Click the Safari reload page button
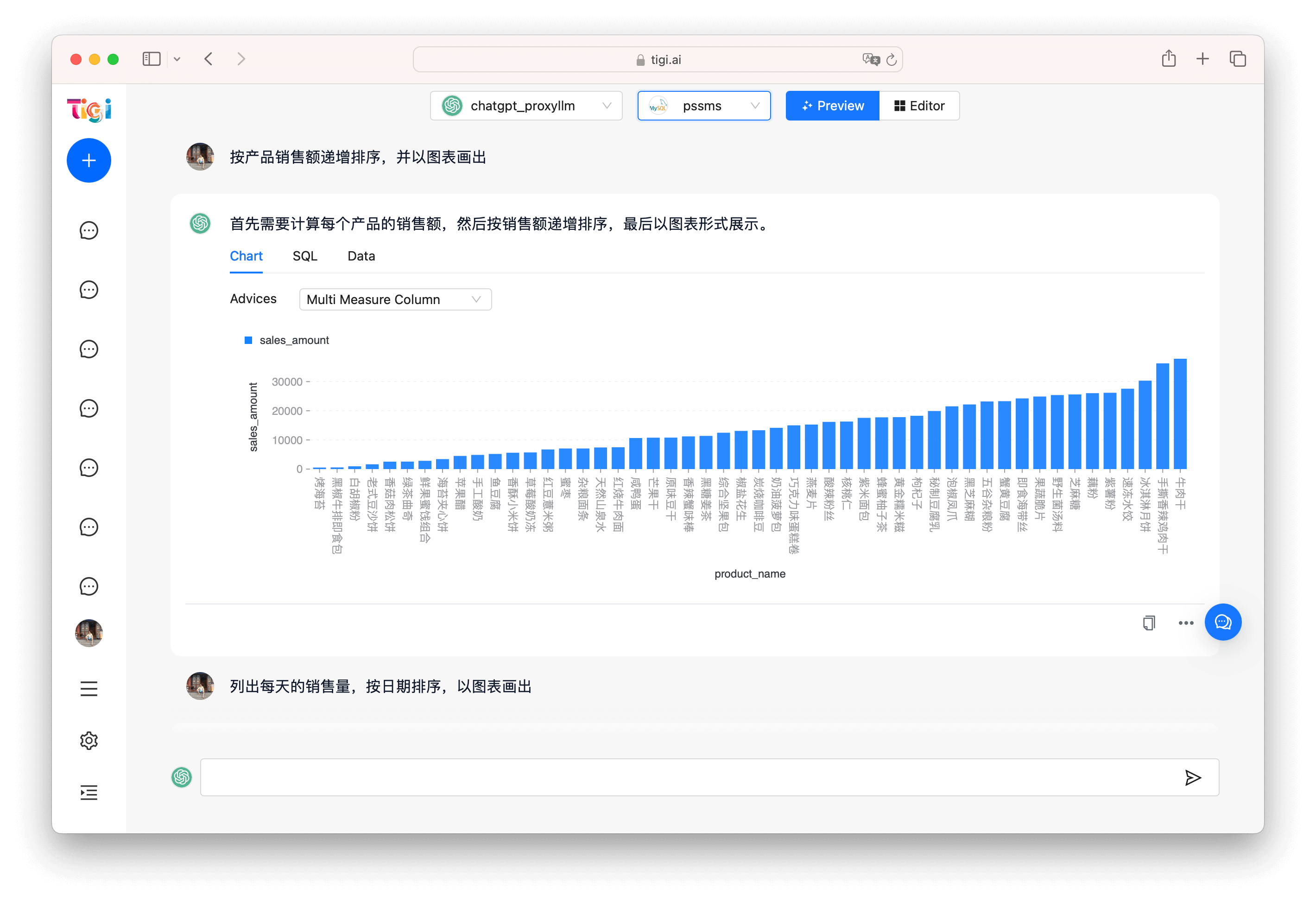Image resolution: width=1316 pixels, height=902 pixels. [x=891, y=59]
